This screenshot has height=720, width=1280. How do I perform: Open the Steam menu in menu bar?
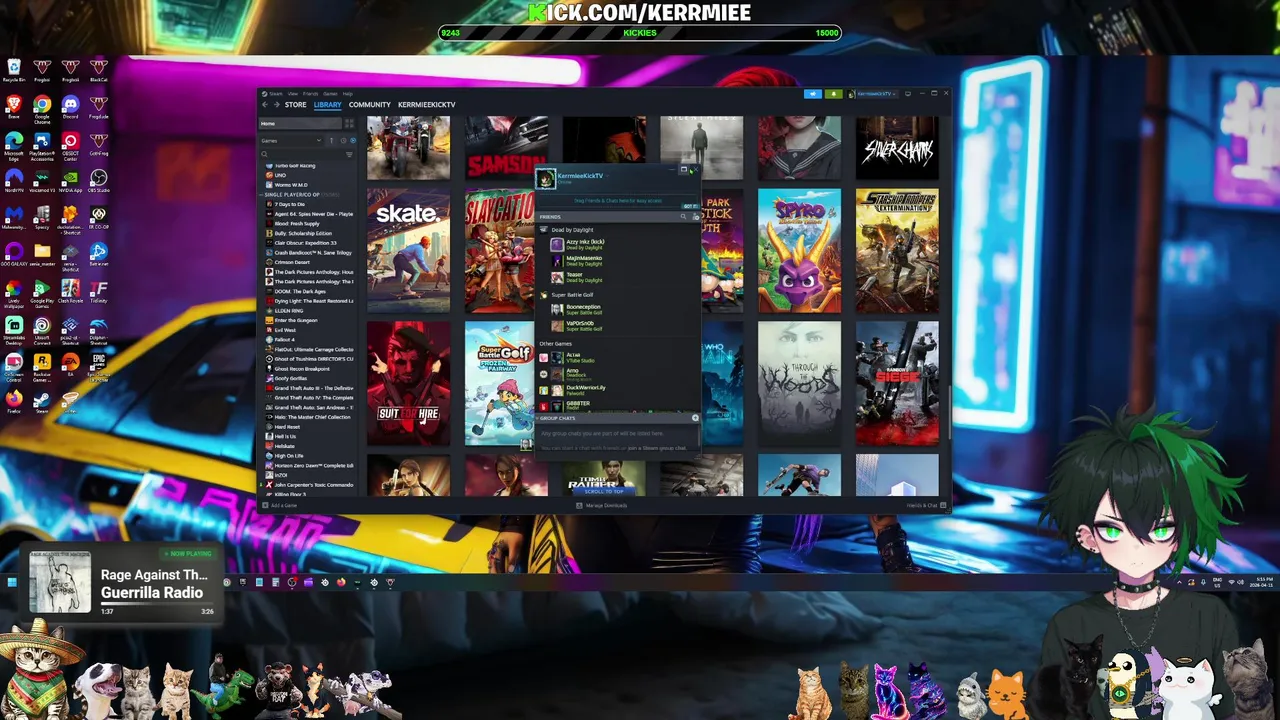click(276, 94)
